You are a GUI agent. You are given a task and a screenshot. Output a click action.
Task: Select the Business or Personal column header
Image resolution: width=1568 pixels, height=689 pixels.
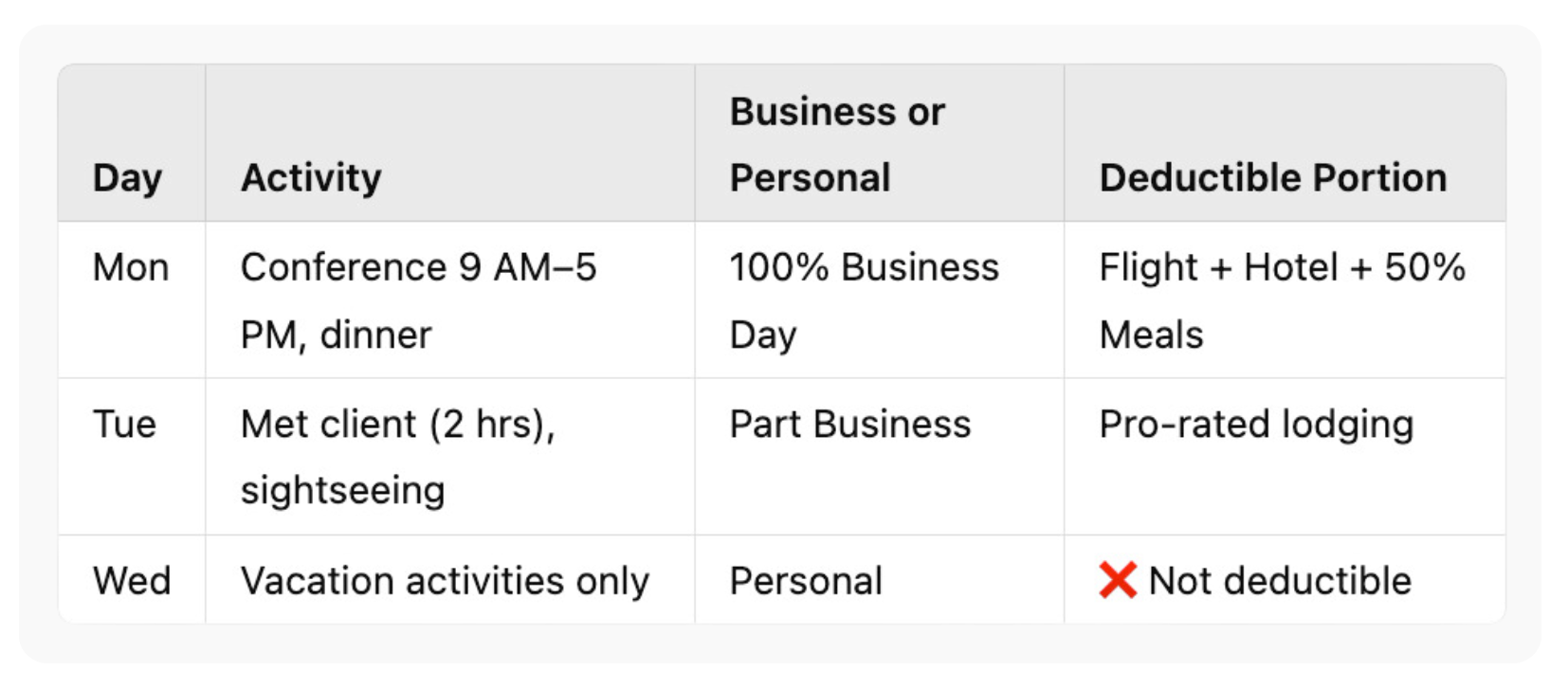[837, 144]
